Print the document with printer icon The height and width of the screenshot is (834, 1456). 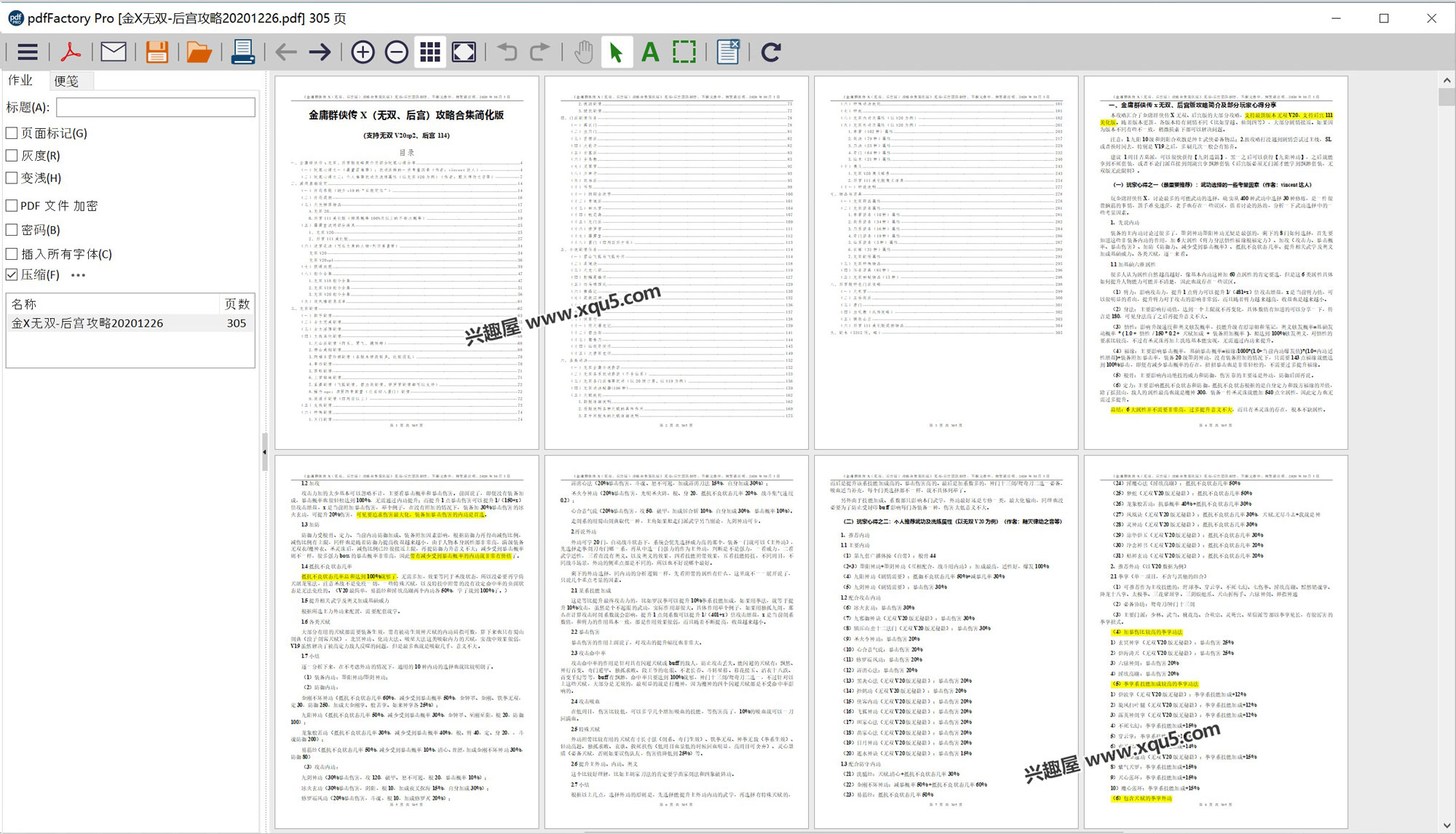[x=242, y=52]
